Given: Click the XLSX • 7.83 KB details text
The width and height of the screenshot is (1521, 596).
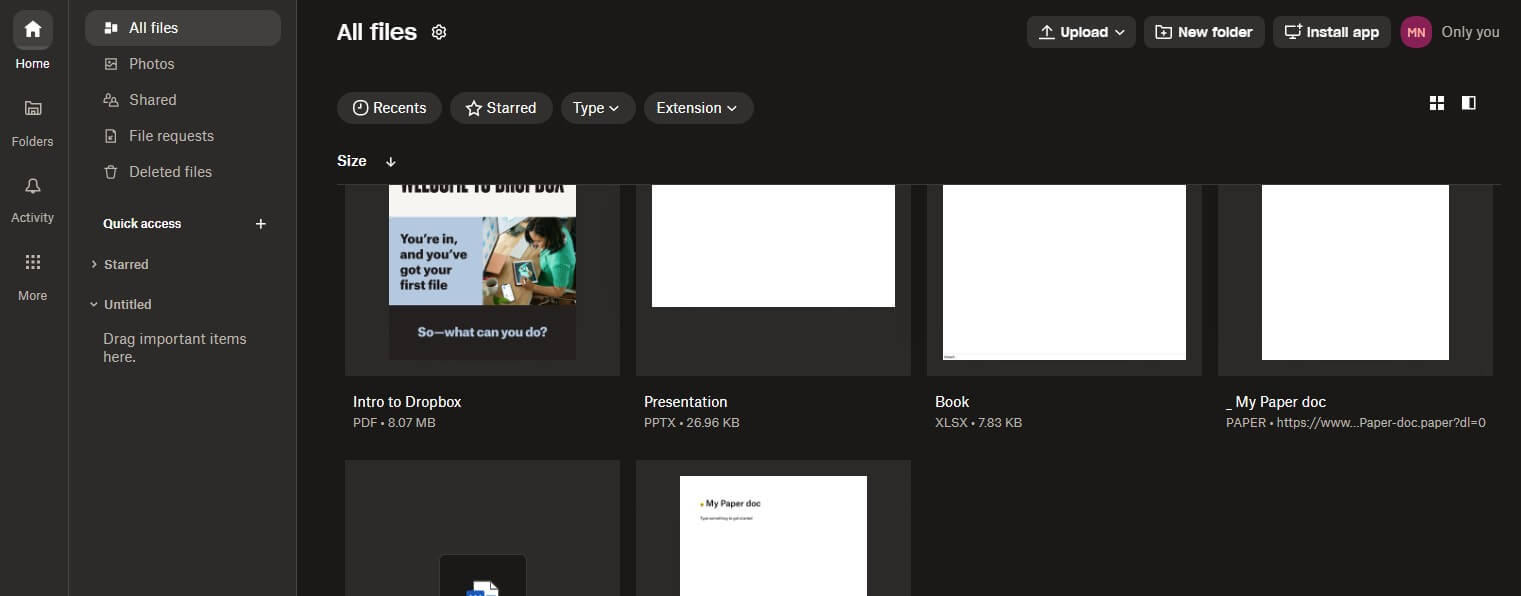Looking at the screenshot, I should (978, 423).
